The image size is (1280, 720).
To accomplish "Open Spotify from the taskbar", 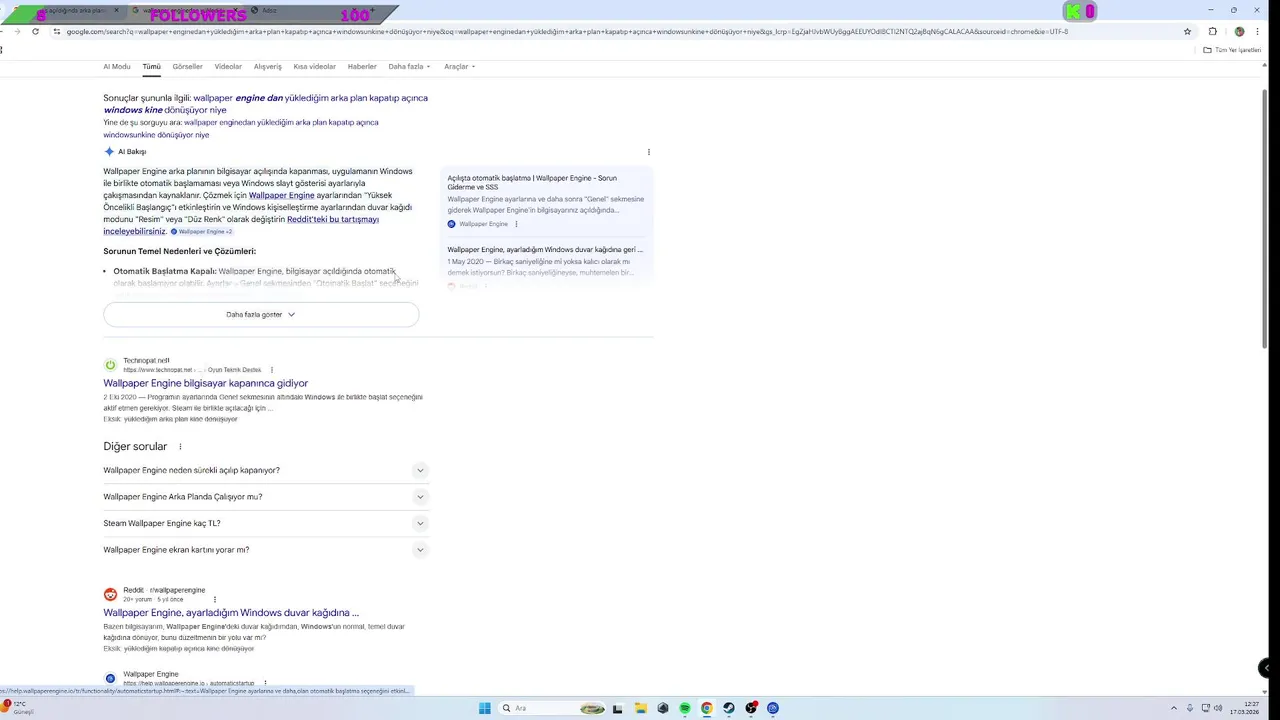I will point(684,708).
